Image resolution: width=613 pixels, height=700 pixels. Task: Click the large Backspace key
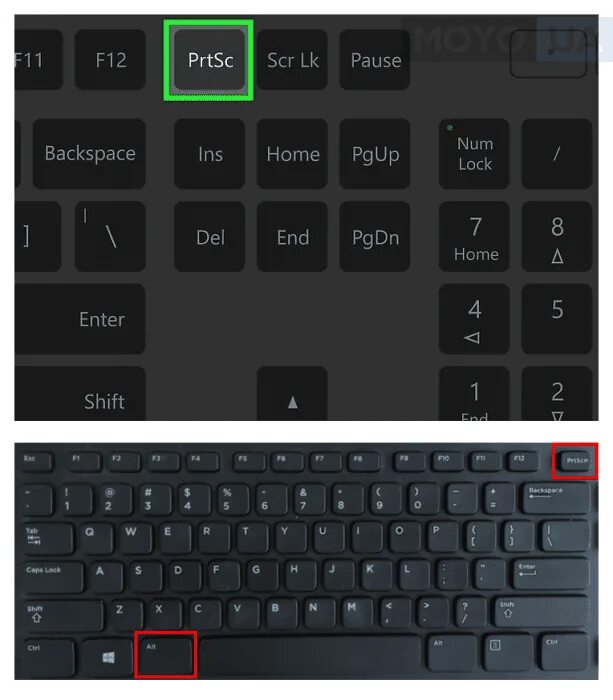89,154
